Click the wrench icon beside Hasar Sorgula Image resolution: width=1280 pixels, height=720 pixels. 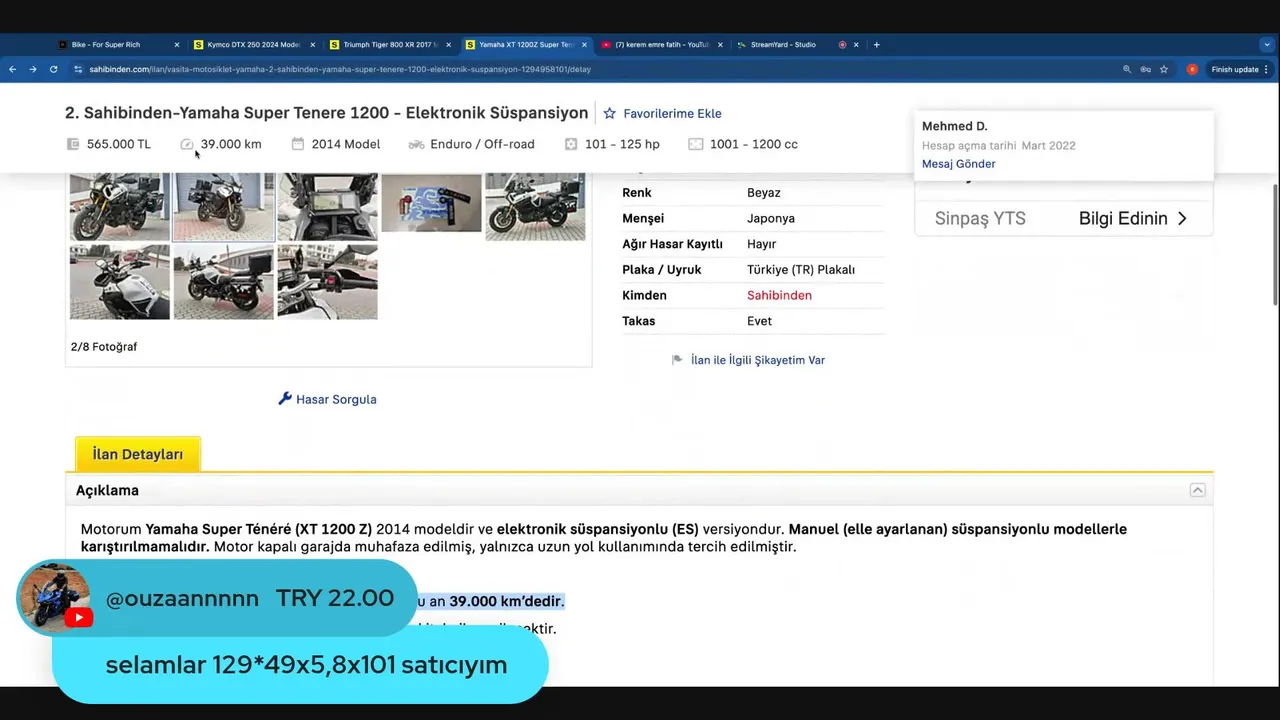click(x=285, y=398)
